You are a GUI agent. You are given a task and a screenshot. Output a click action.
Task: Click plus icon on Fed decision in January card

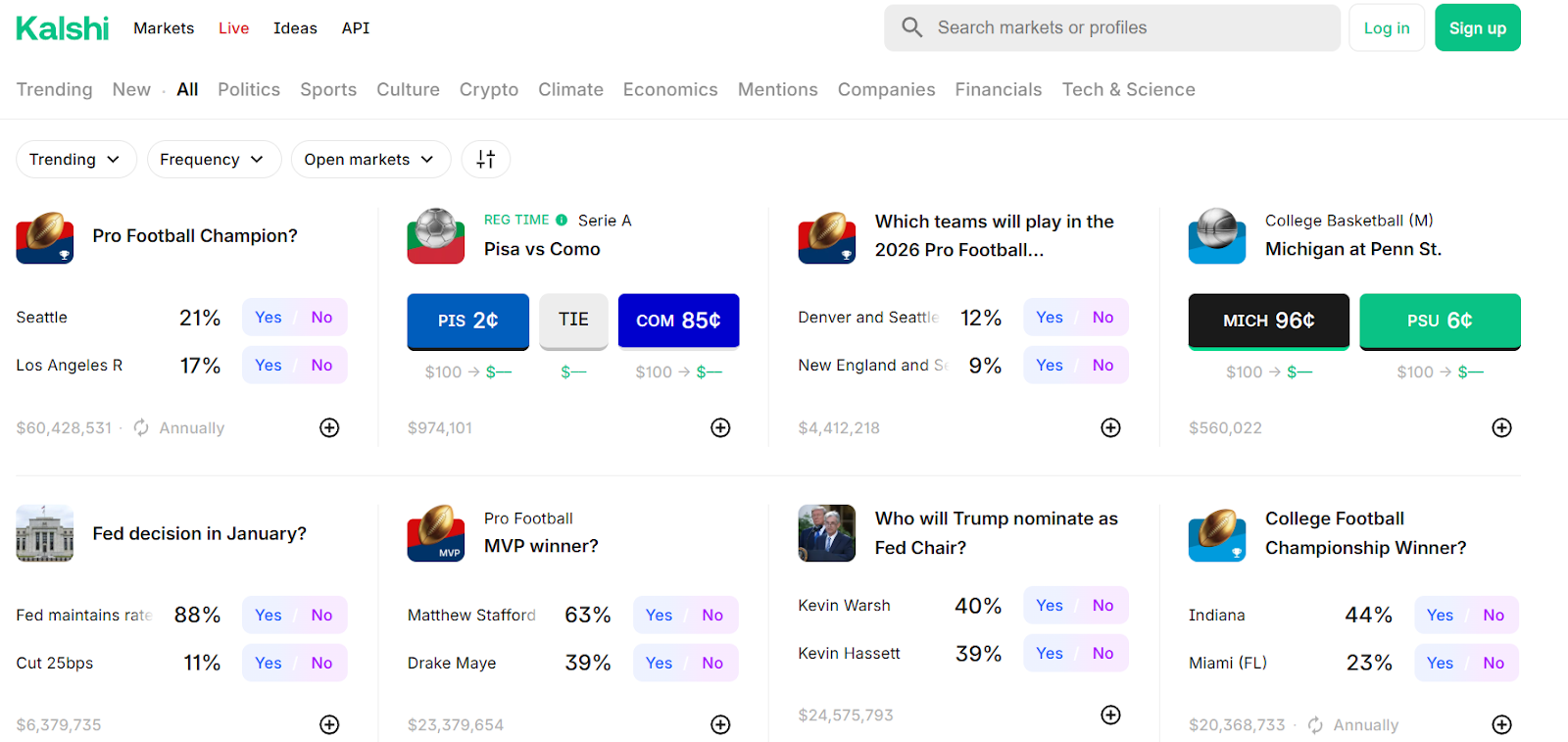(329, 724)
